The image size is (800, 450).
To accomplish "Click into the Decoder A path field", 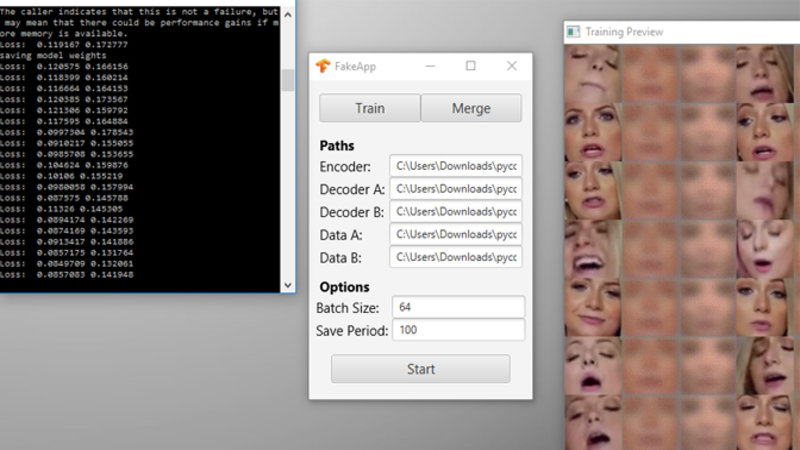I will click(x=456, y=189).
